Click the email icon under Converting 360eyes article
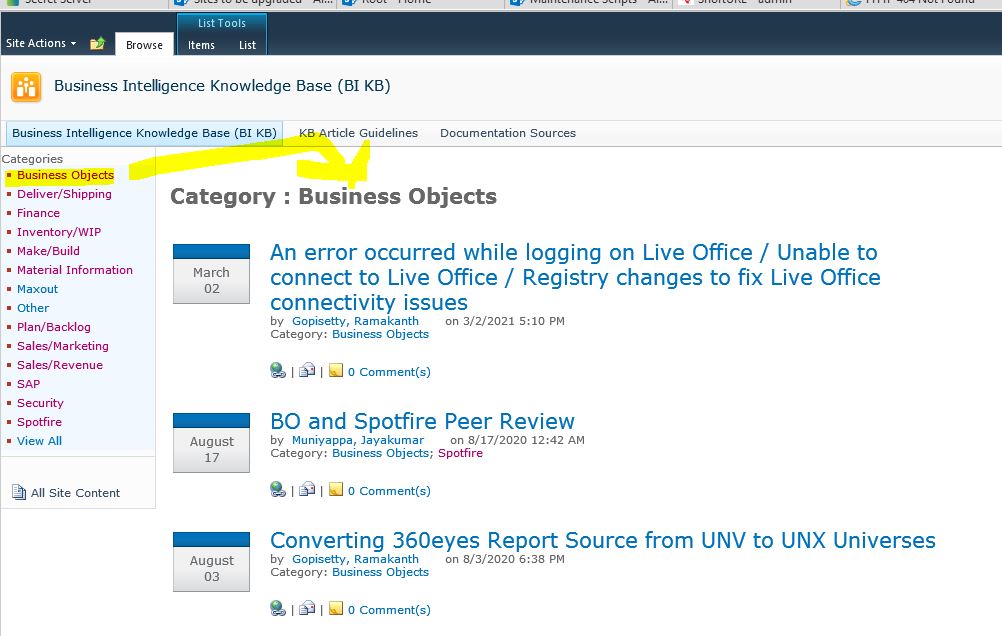The image size is (1002, 636). [x=307, y=608]
